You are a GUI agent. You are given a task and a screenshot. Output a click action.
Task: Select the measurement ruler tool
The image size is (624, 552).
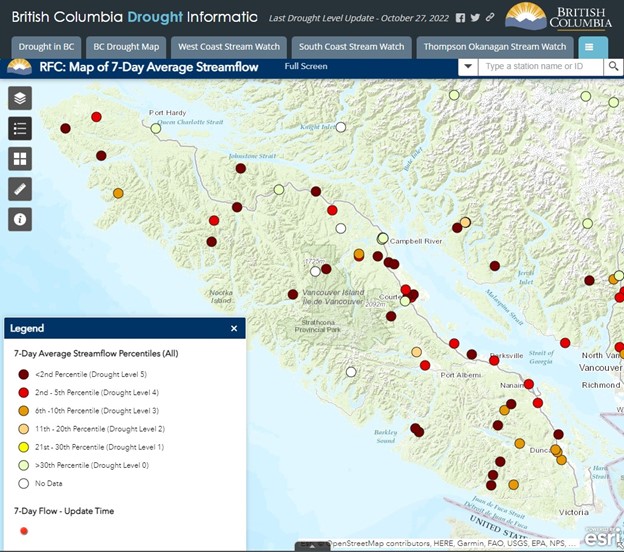[21, 188]
